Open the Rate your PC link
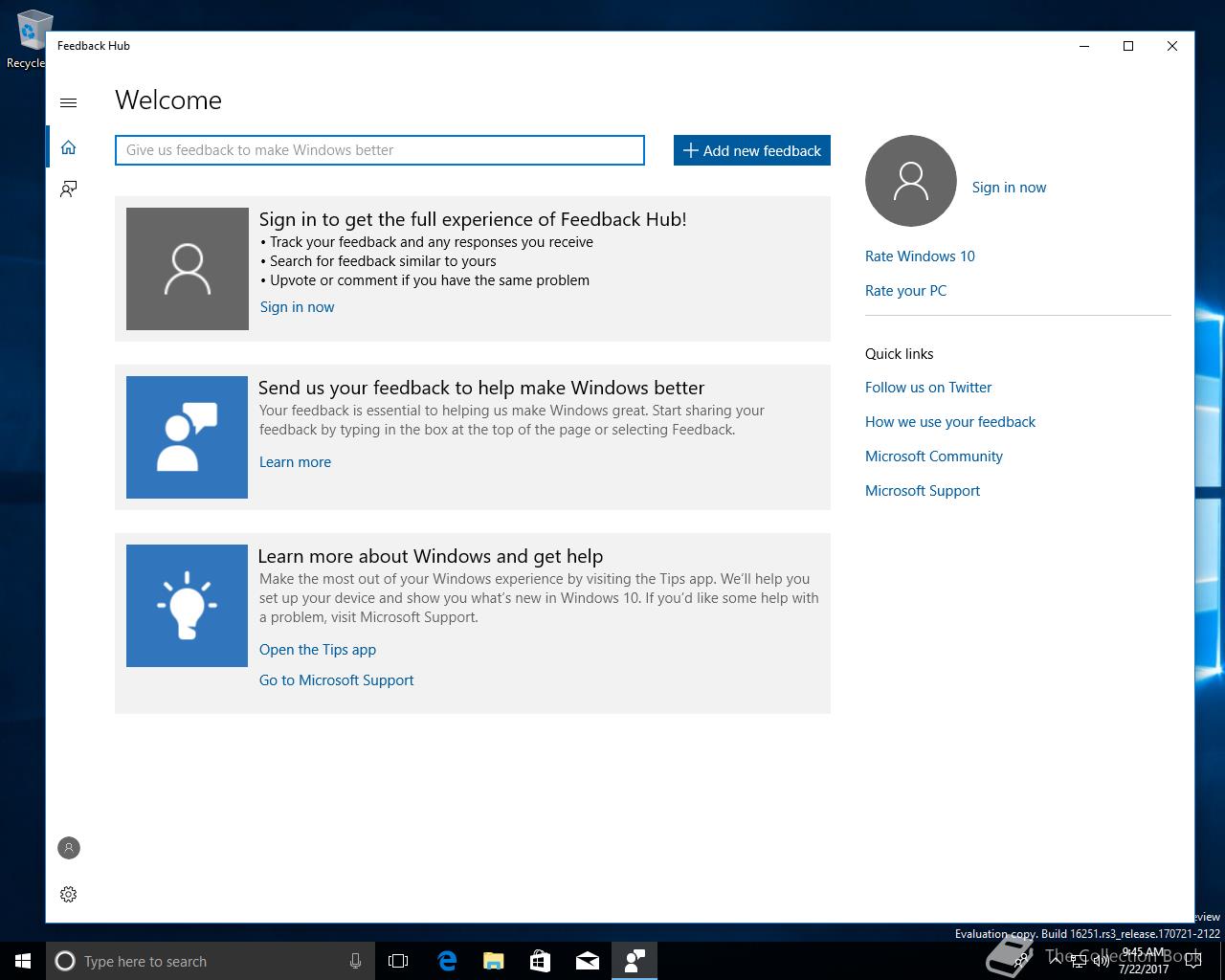The height and width of the screenshot is (980, 1225). pos(905,291)
